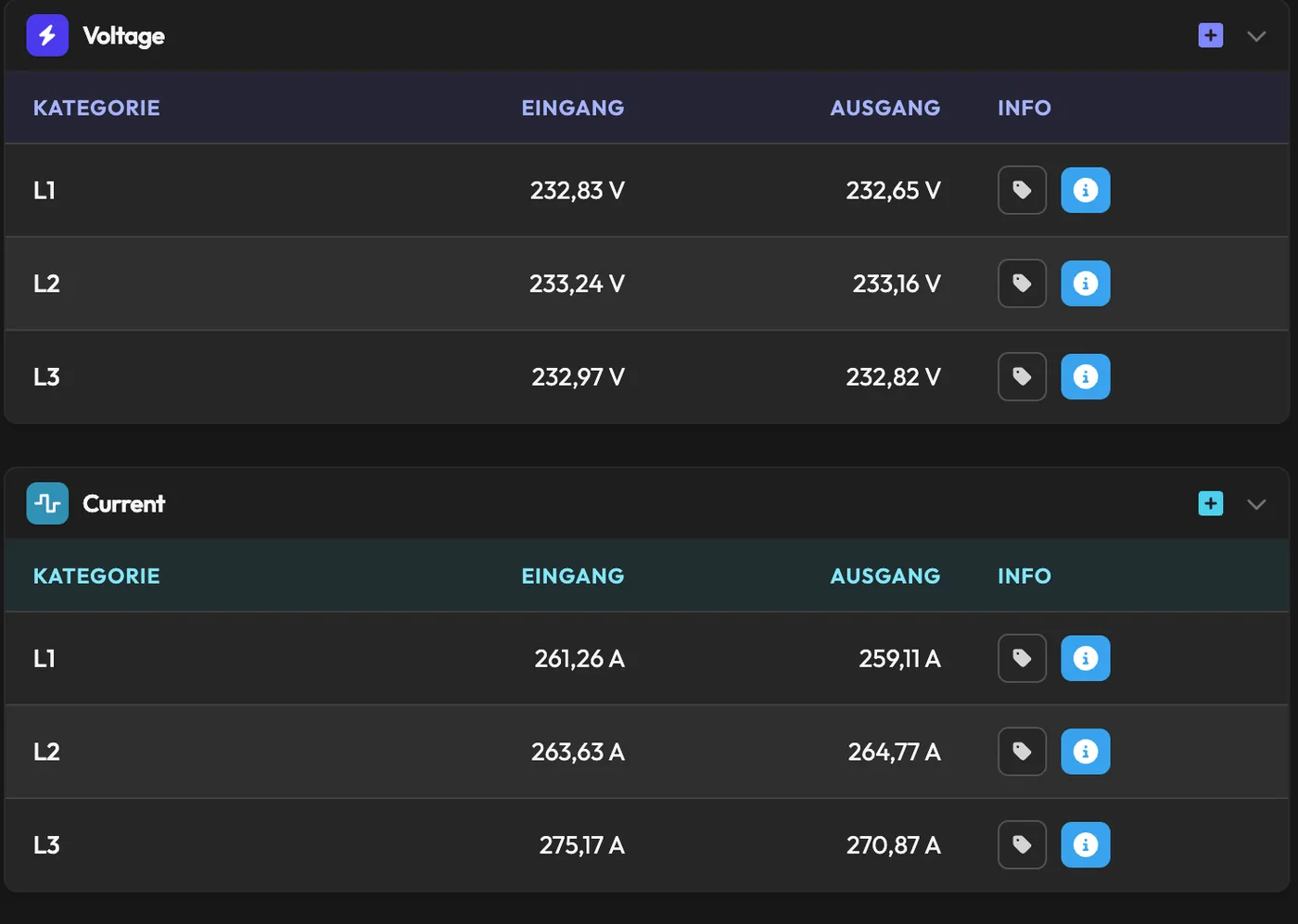Select the 232,82 V output value
This screenshot has height=924, width=1298.
tap(893, 377)
